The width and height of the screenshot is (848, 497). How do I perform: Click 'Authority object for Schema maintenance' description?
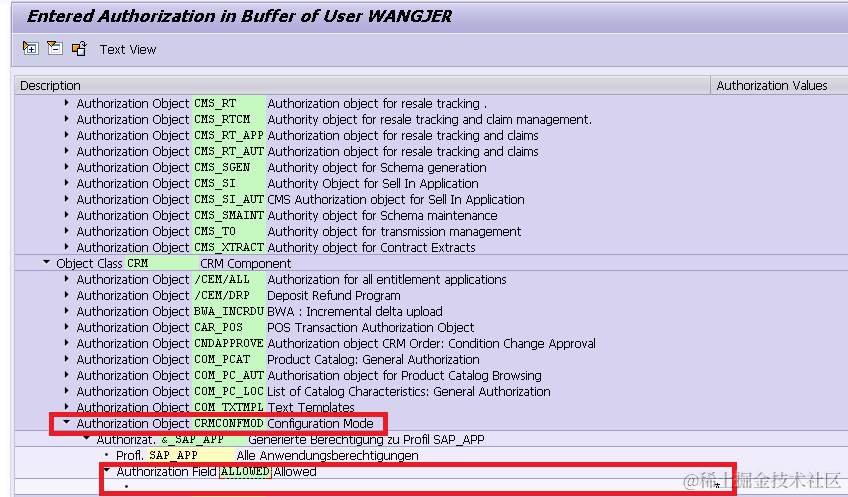coord(382,215)
